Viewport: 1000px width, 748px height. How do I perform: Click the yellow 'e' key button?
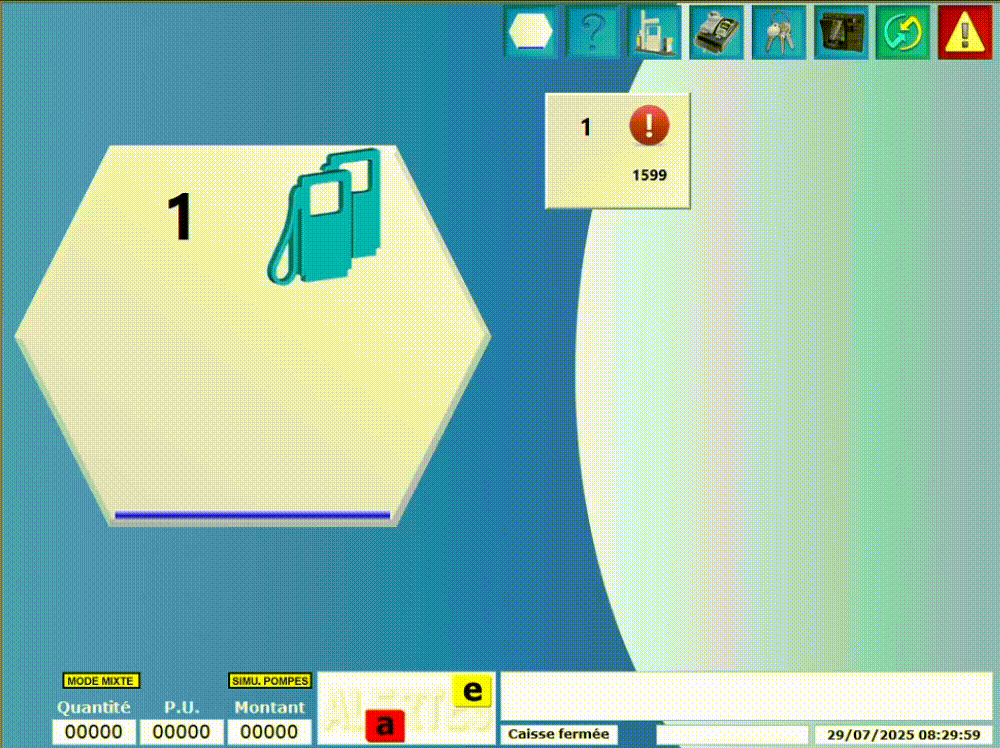(x=472, y=691)
